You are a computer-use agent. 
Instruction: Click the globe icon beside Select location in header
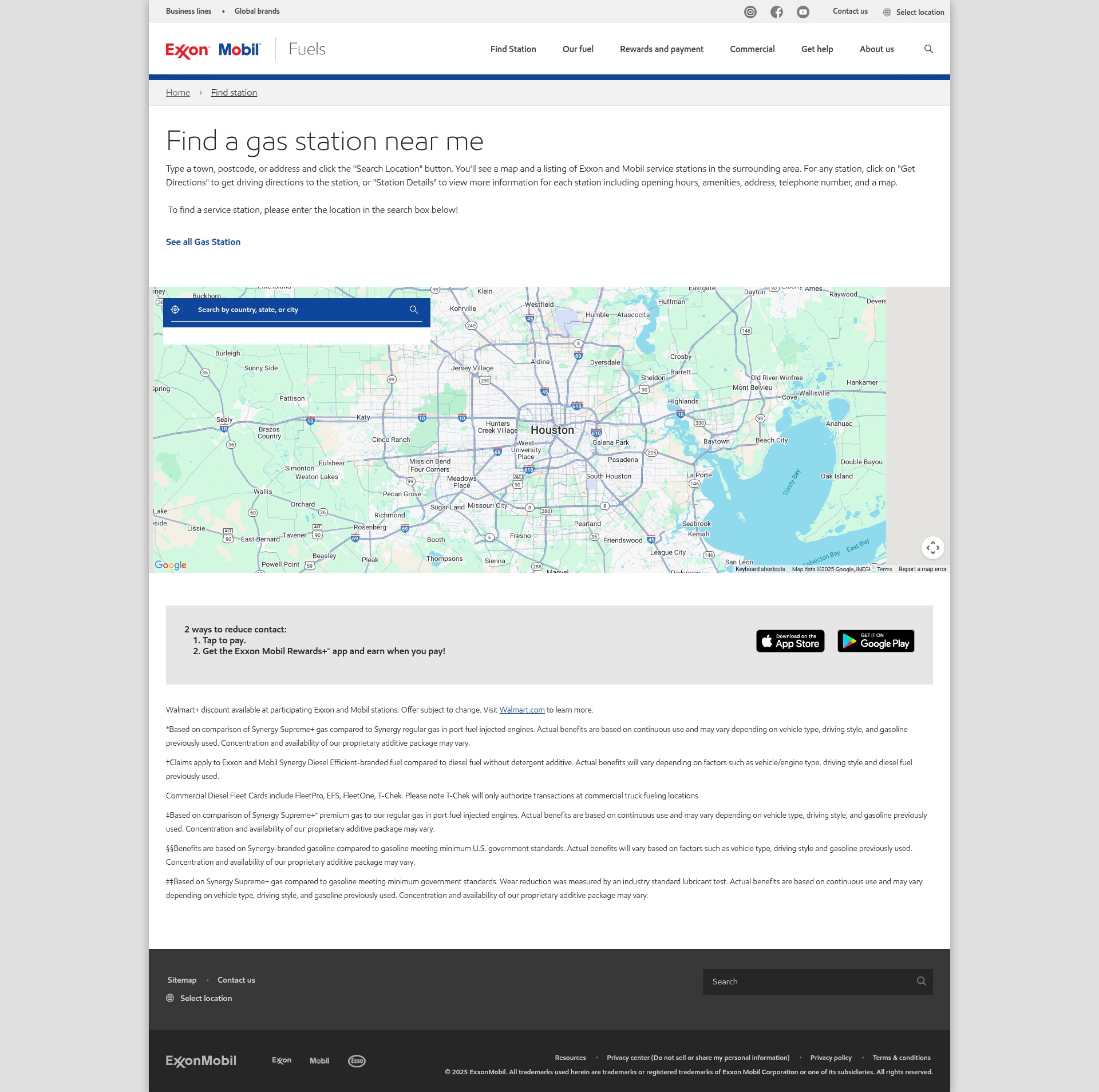click(x=887, y=12)
